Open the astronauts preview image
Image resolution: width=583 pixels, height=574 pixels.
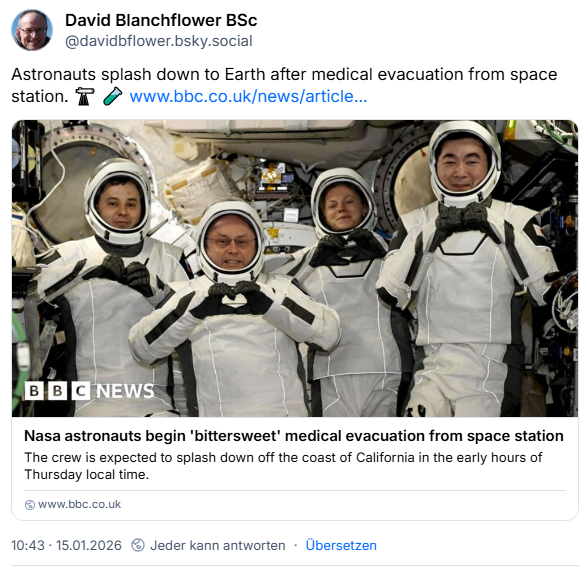[295, 268]
